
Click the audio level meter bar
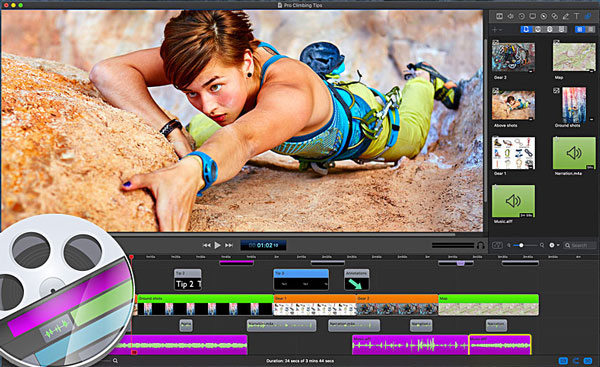453,245
